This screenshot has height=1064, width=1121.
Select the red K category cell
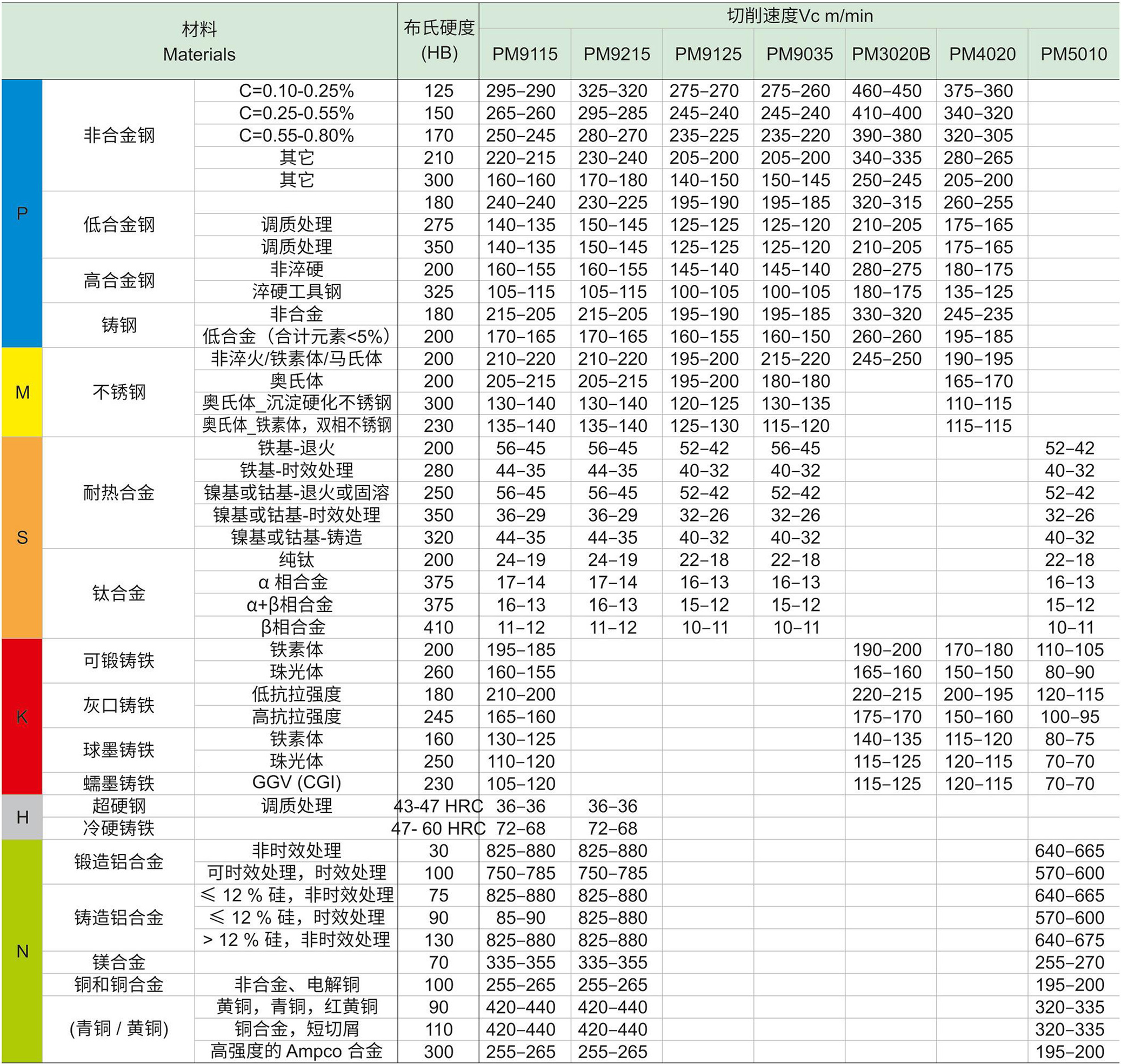[x=22, y=717]
